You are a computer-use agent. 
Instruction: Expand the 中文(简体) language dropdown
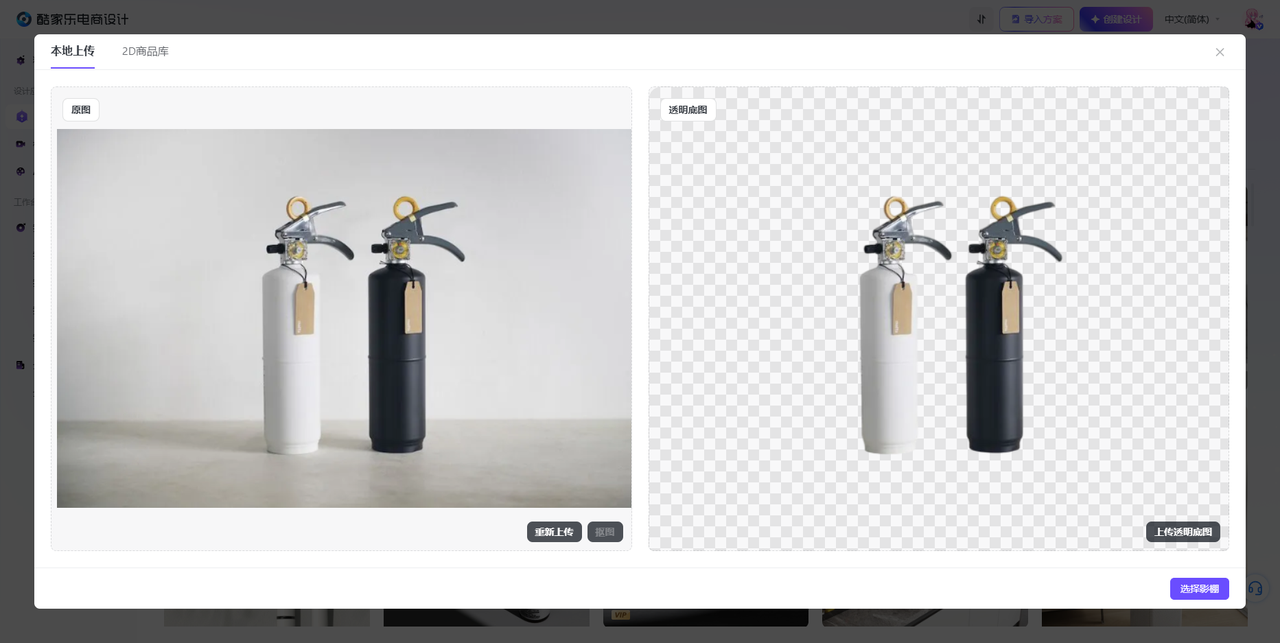tap(1192, 19)
